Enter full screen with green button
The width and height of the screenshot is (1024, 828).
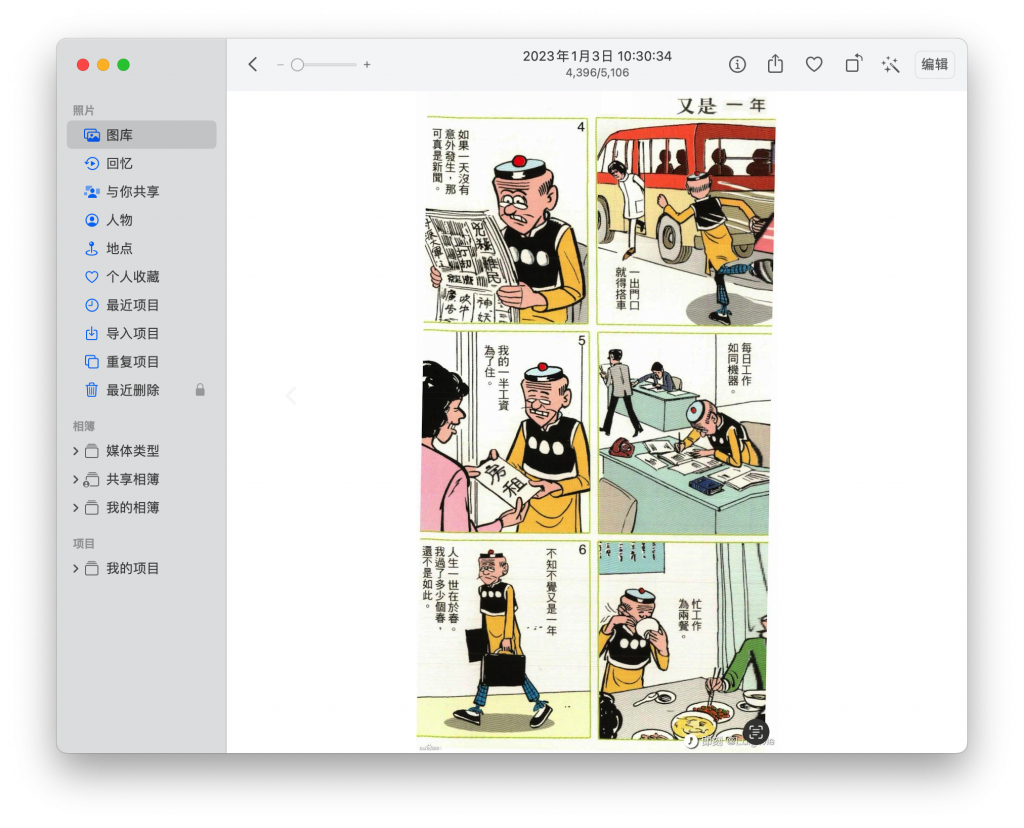click(123, 65)
